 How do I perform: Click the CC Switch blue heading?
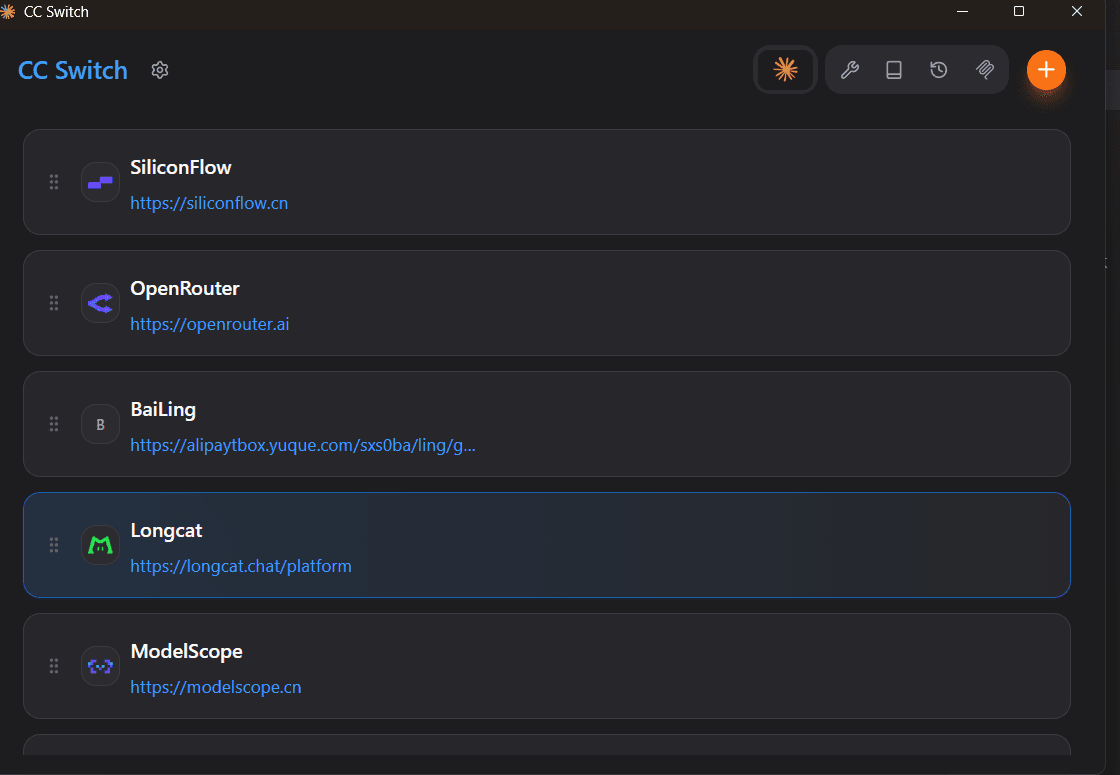[73, 70]
